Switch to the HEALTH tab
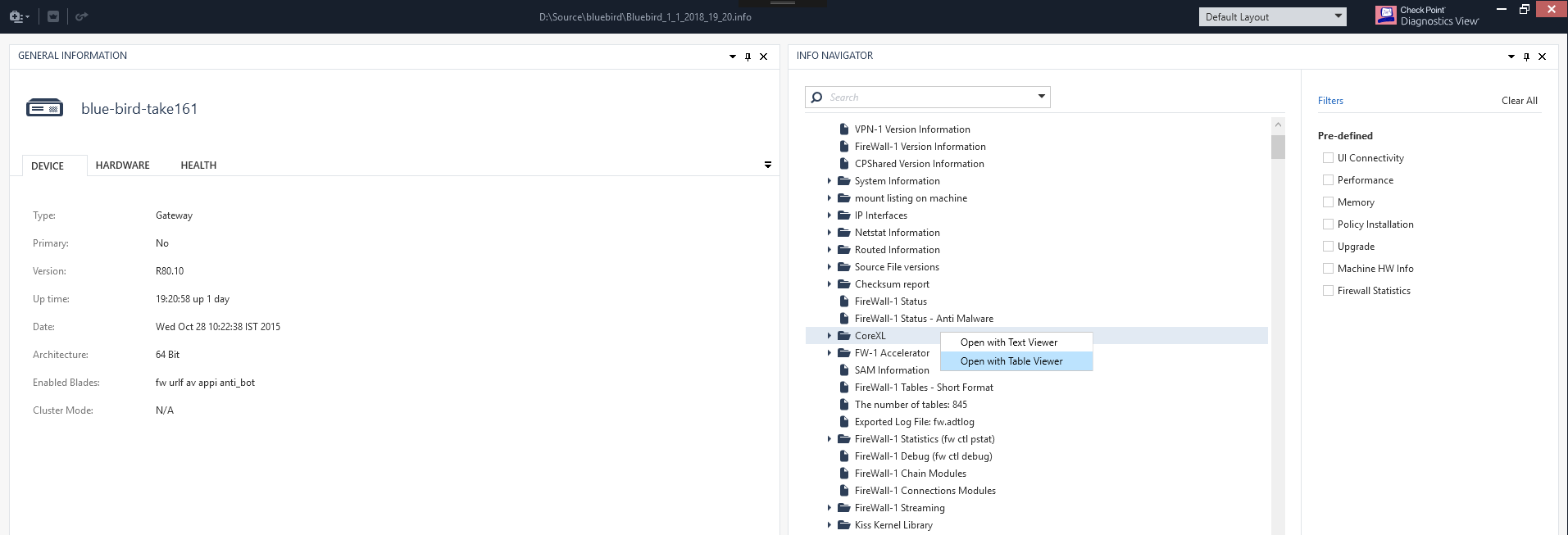Viewport: 1568px width, 535px height. tap(198, 165)
